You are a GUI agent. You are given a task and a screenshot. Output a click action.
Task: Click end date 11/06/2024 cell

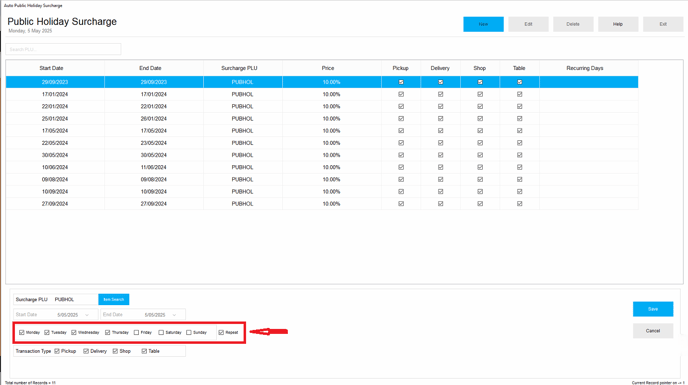pos(154,167)
